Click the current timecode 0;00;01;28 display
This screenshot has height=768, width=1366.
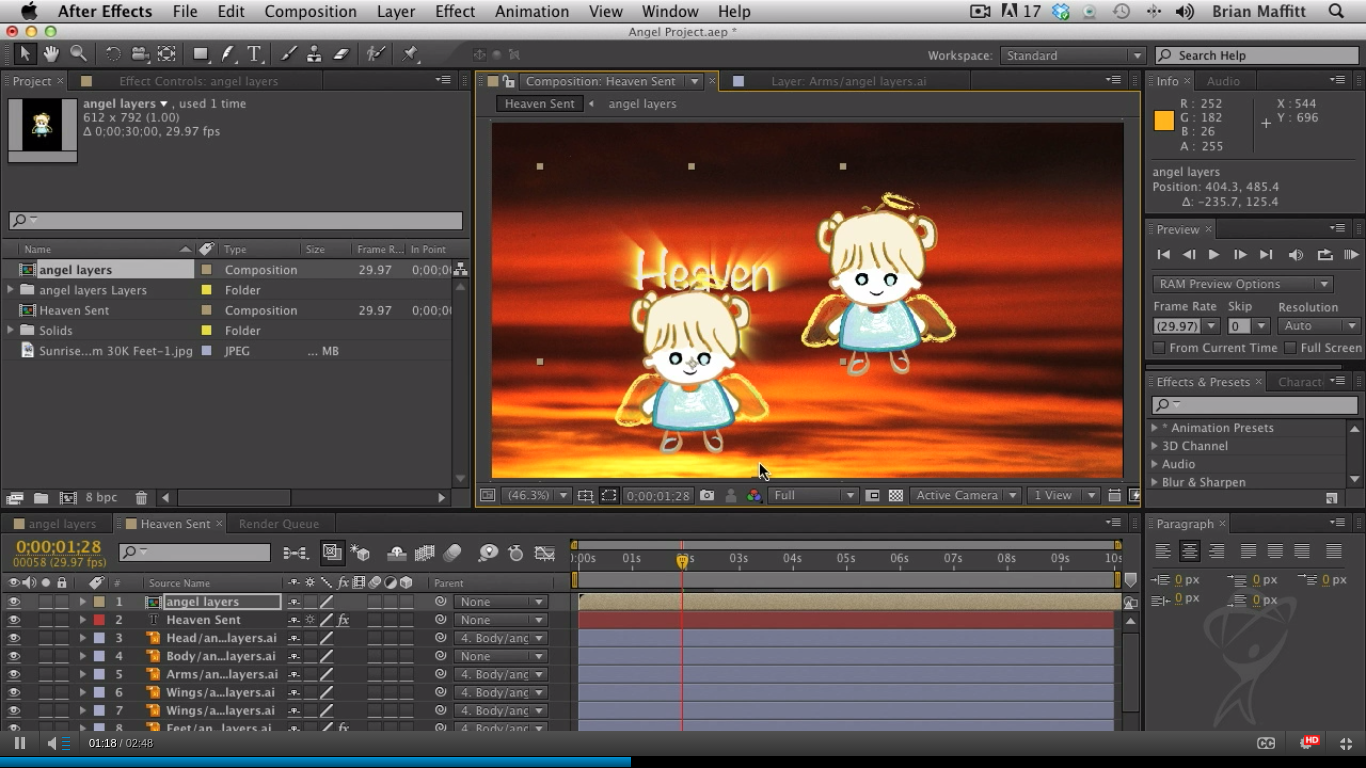point(58,547)
